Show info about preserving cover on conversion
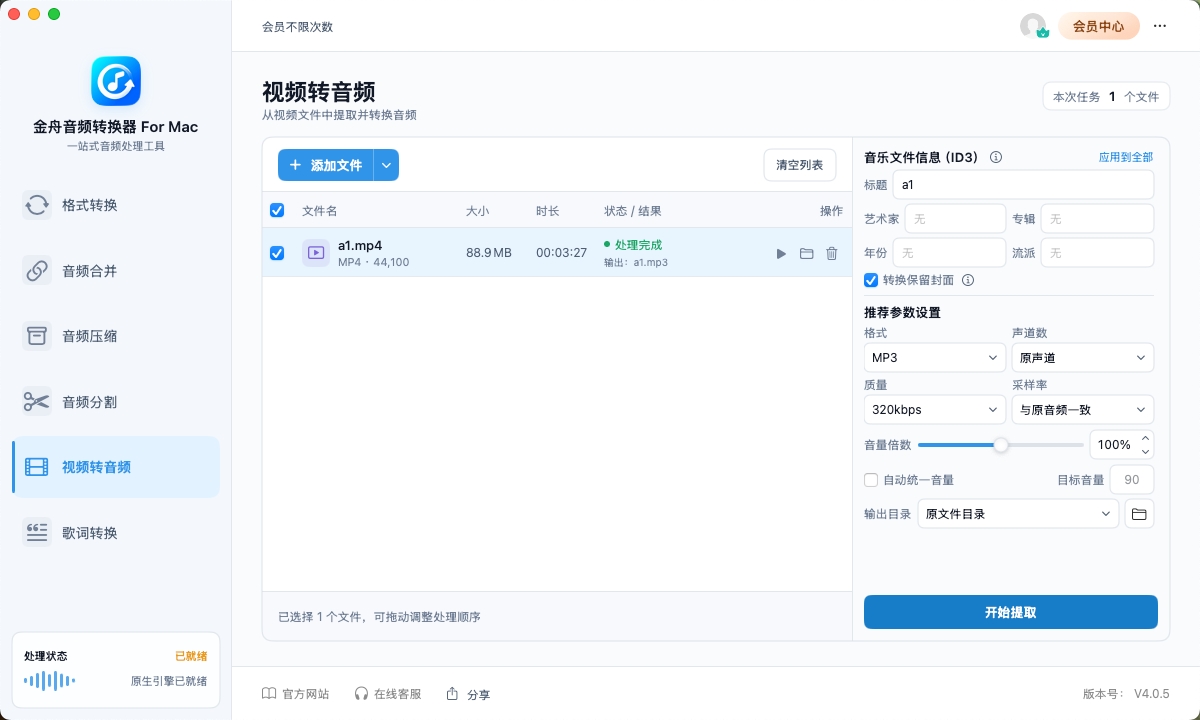The height and width of the screenshot is (720, 1200). pos(968,280)
